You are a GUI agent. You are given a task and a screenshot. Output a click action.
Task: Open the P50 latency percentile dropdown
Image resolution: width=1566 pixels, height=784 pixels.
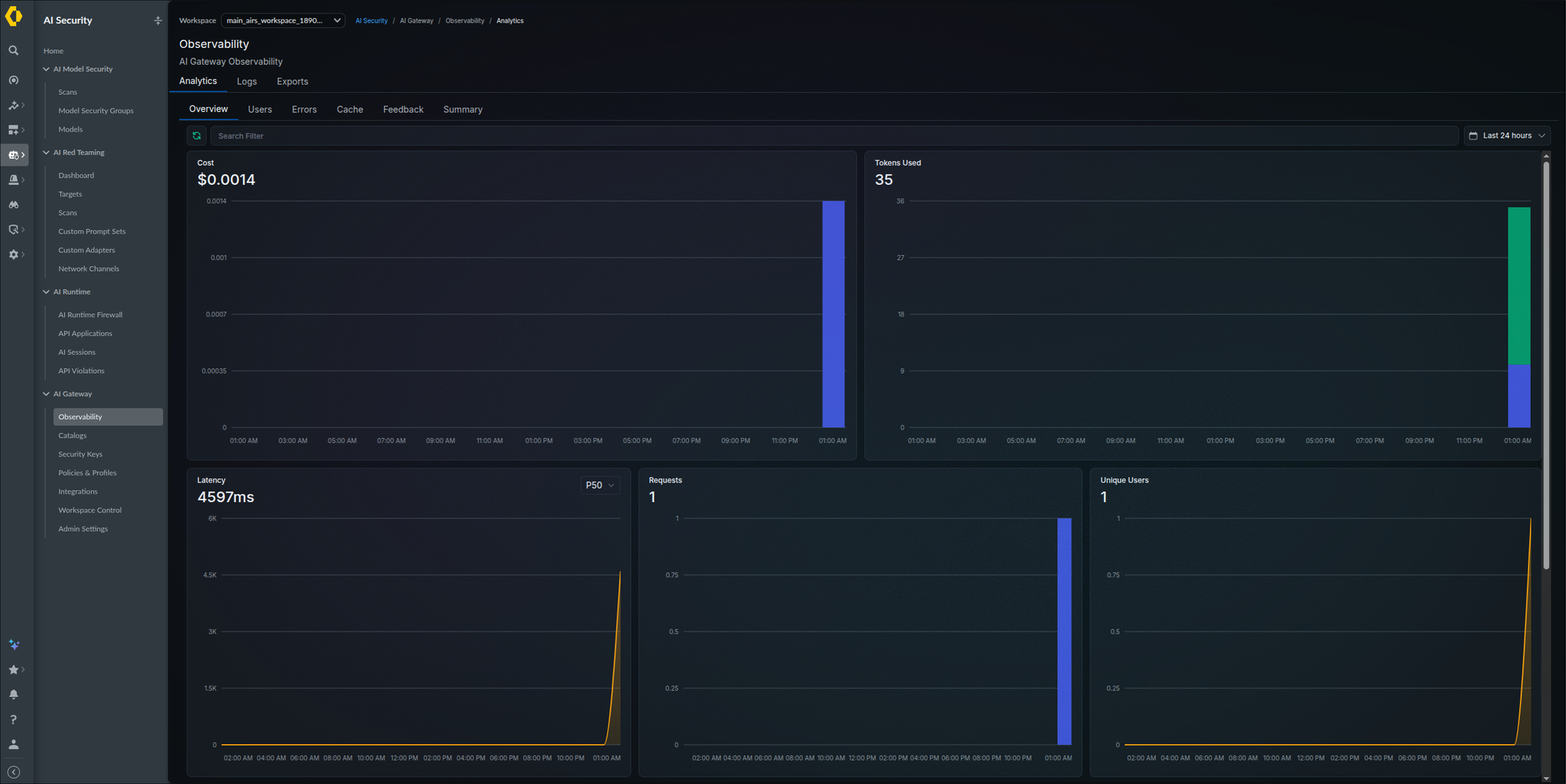click(x=600, y=486)
